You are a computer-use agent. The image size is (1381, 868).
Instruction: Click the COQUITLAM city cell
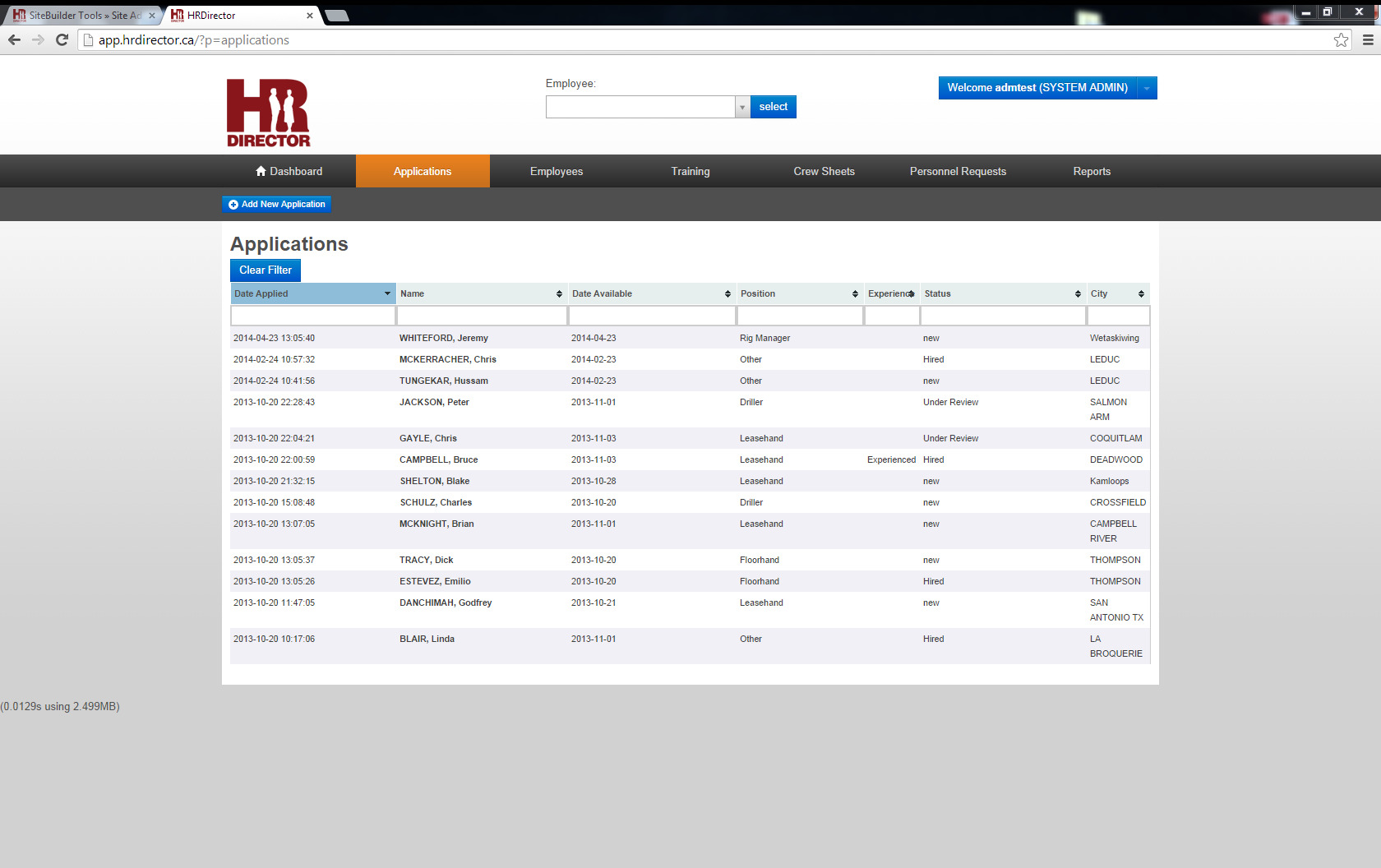tap(1116, 438)
